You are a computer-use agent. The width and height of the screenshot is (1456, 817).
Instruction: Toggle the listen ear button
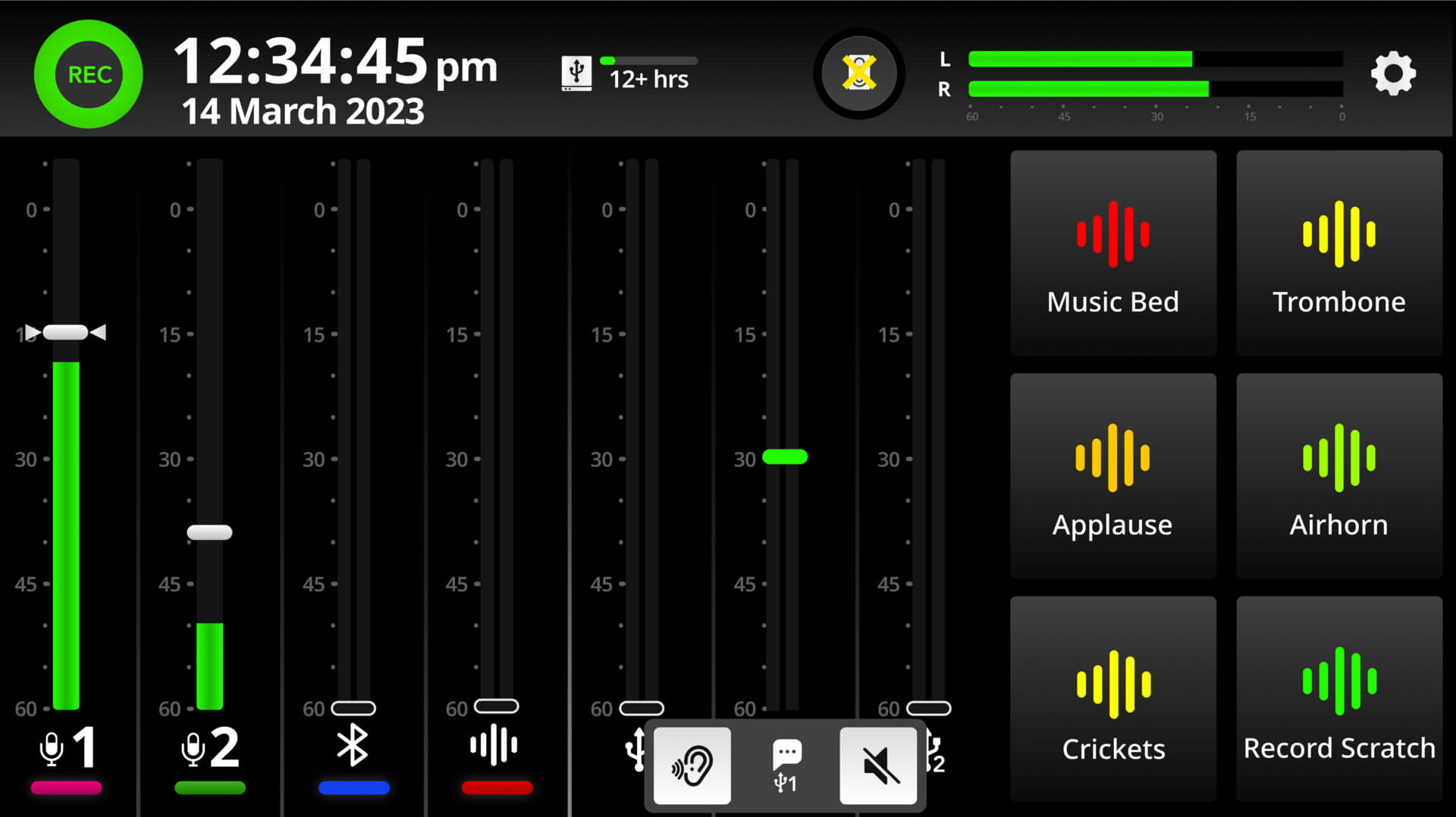(692, 765)
